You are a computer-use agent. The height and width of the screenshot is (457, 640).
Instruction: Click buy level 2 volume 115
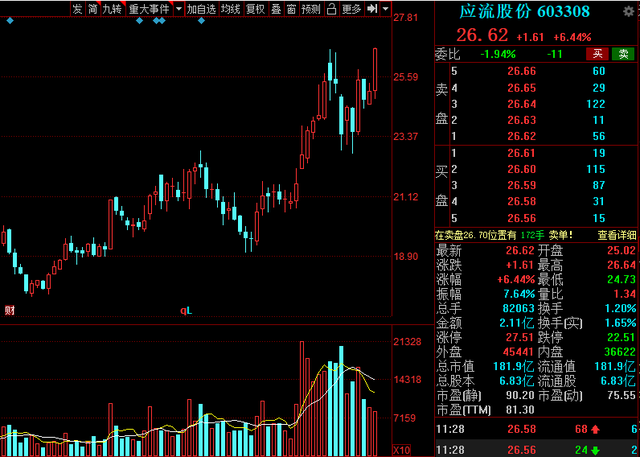[x=596, y=169]
